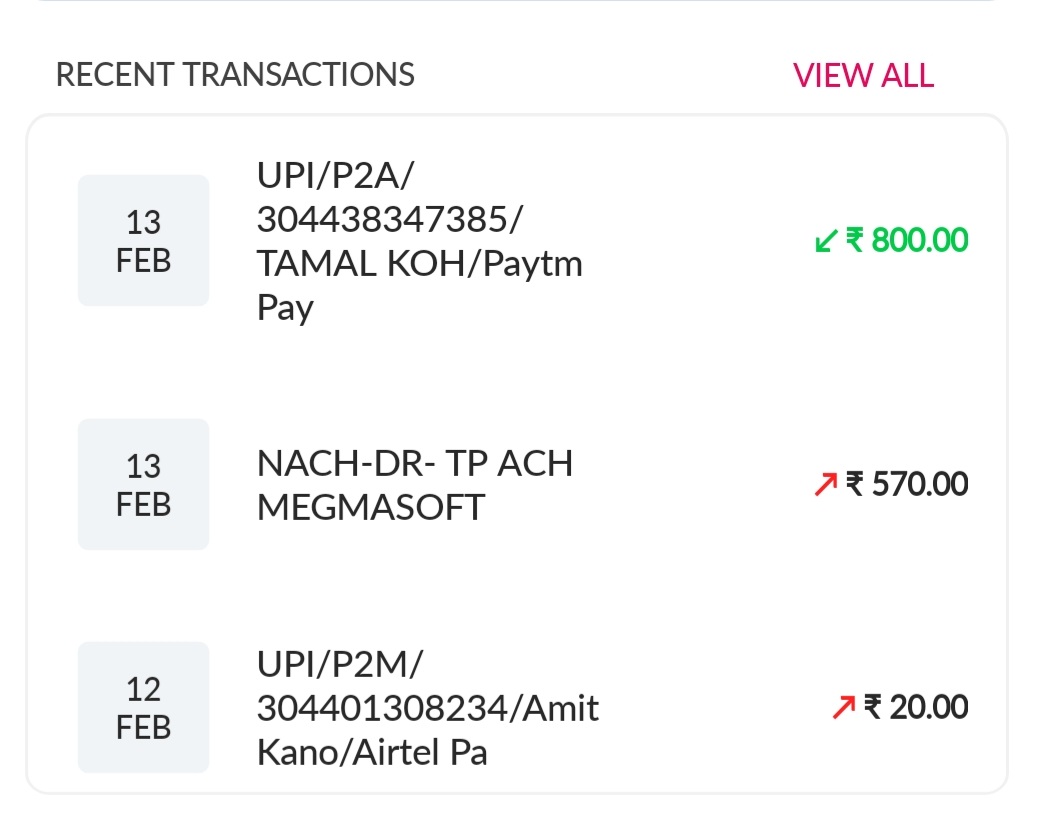Tap the TAMAL KOH/Paytm description line
This screenshot has height=823, width=1057.
click(x=419, y=264)
